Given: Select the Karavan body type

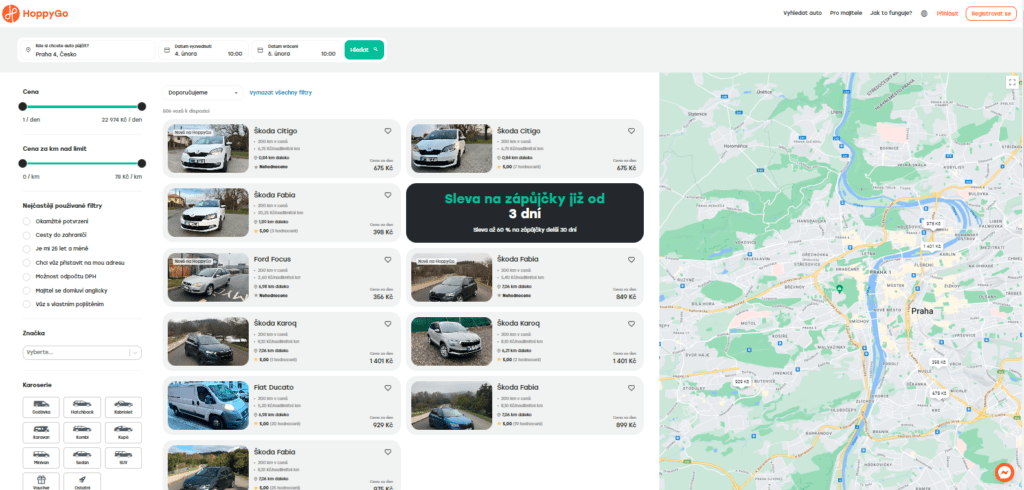Looking at the screenshot, I should pyautogui.click(x=41, y=433).
